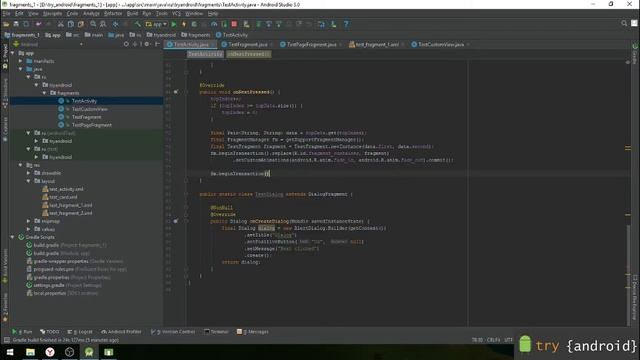Click the onBackPressed() method breadcrumb
Viewport: 640px width, 360px height.
(x=249, y=54)
